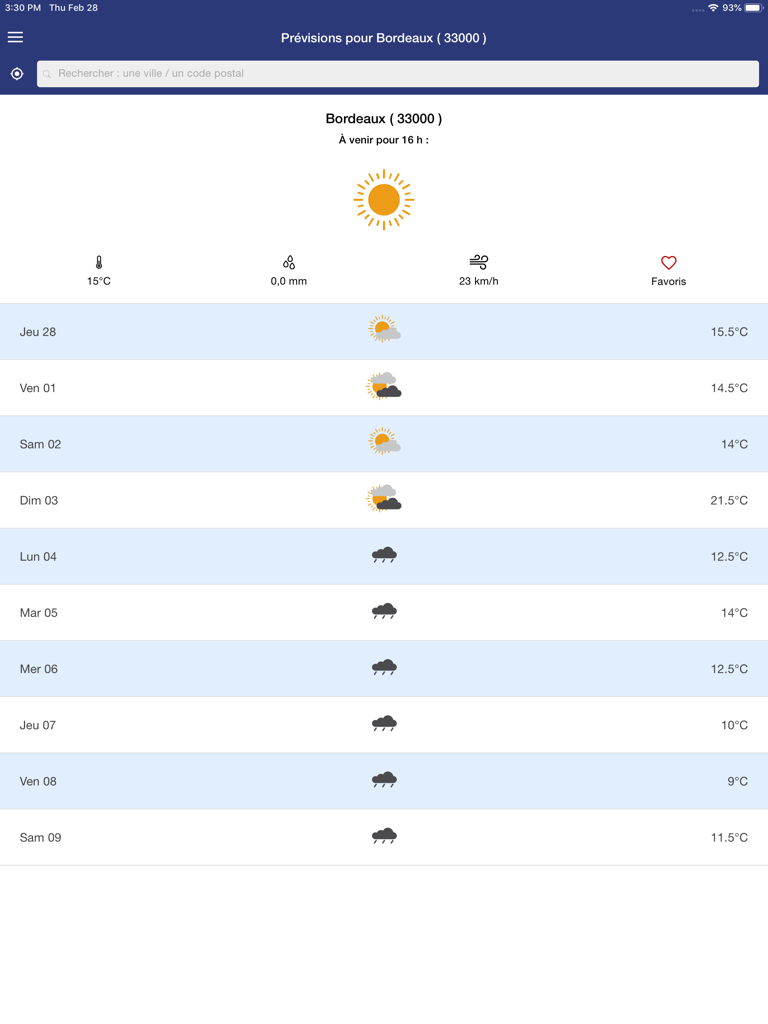Viewport: 768px width, 1024px height.
Task: Select the Lun 04 rainy day
Action: coord(384,556)
